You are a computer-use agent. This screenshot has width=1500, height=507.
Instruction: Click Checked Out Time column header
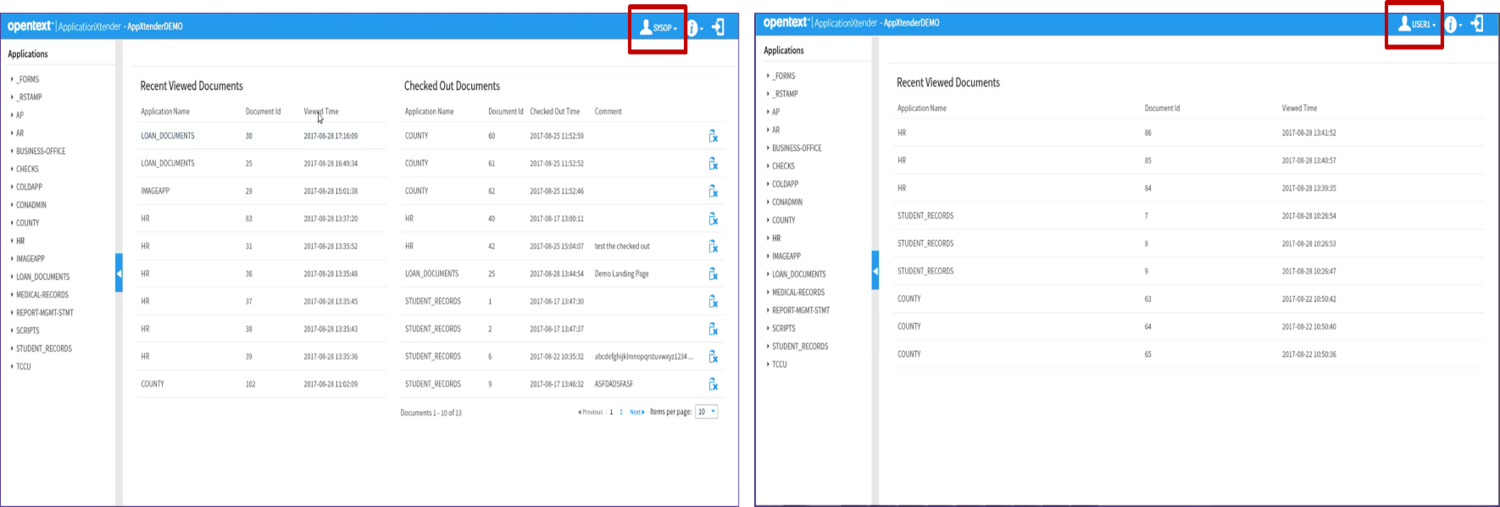555,112
